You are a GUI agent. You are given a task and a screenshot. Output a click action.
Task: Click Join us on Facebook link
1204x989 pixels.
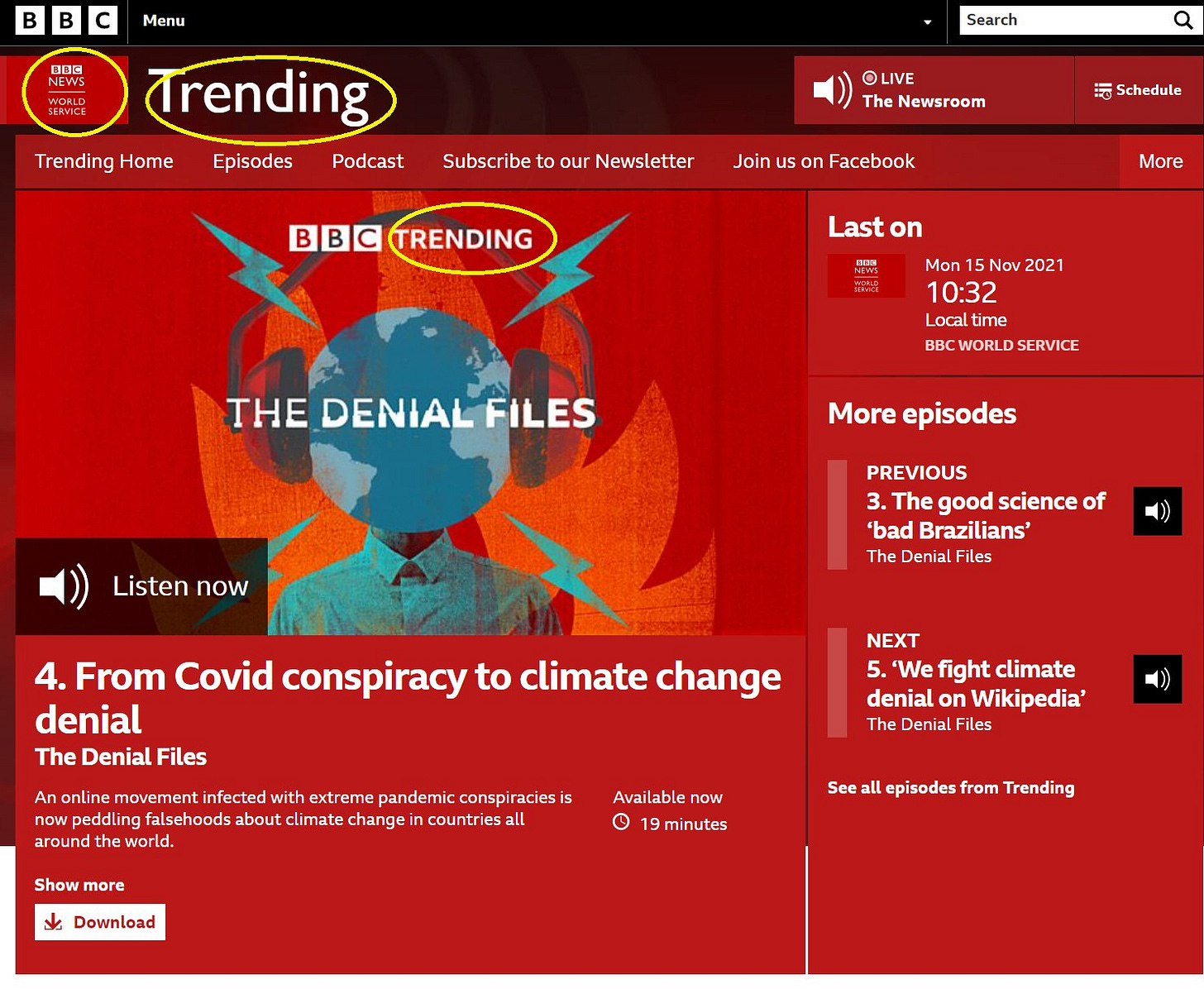click(x=824, y=161)
